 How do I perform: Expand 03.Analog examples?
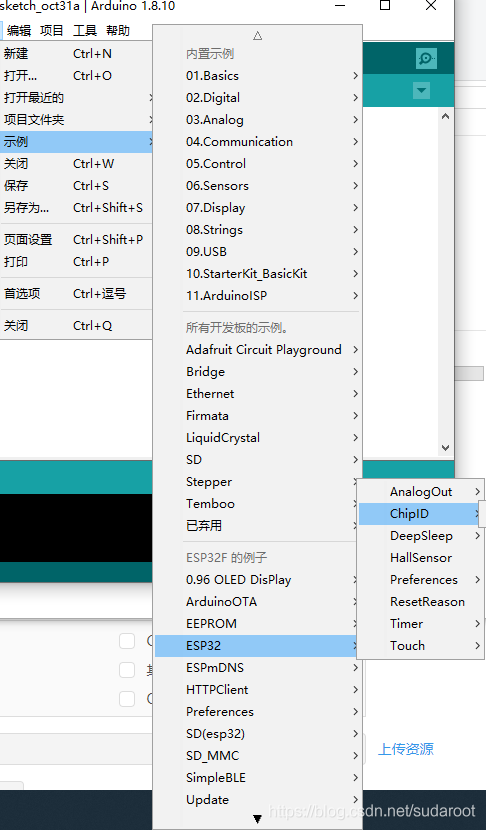[258, 120]
